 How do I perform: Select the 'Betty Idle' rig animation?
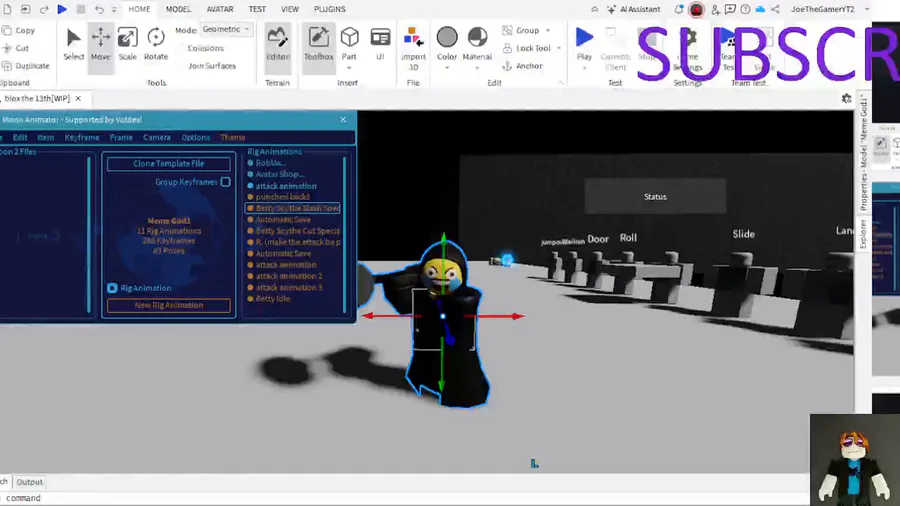[273, 299]
